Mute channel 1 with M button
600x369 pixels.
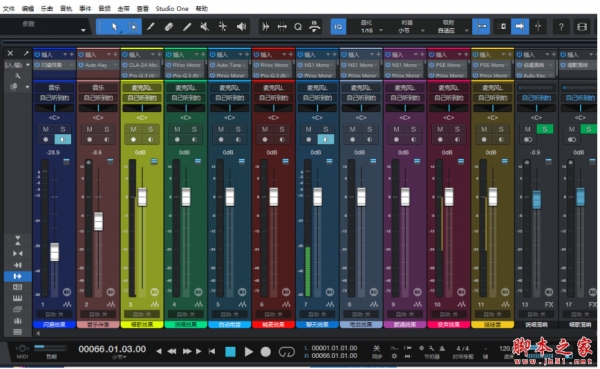46,129
